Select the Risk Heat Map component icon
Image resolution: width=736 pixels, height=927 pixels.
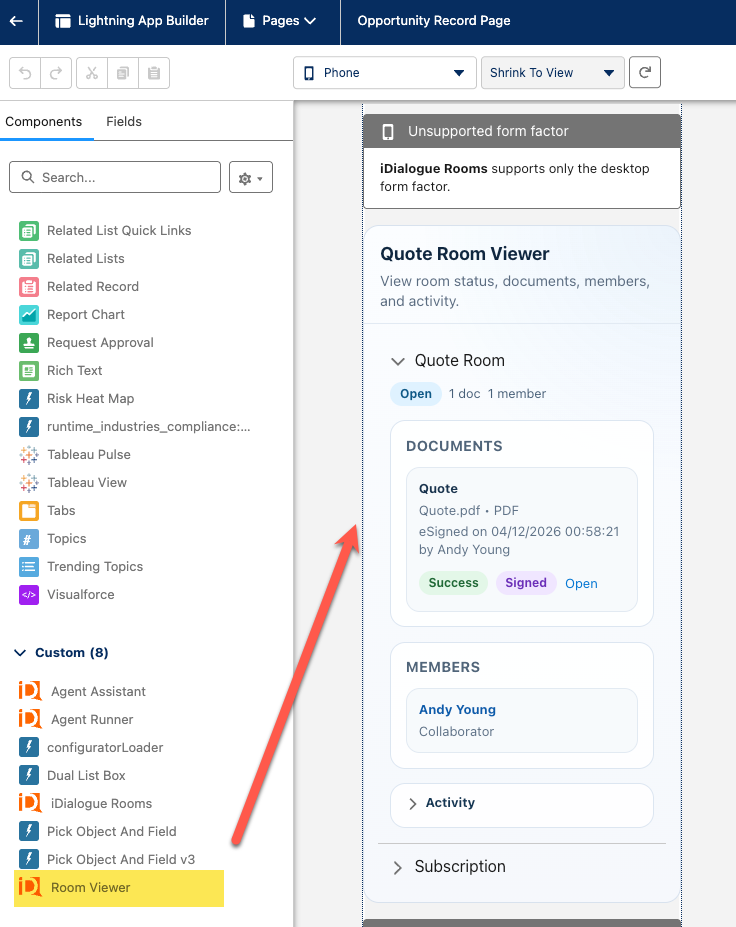pos(29,398)
